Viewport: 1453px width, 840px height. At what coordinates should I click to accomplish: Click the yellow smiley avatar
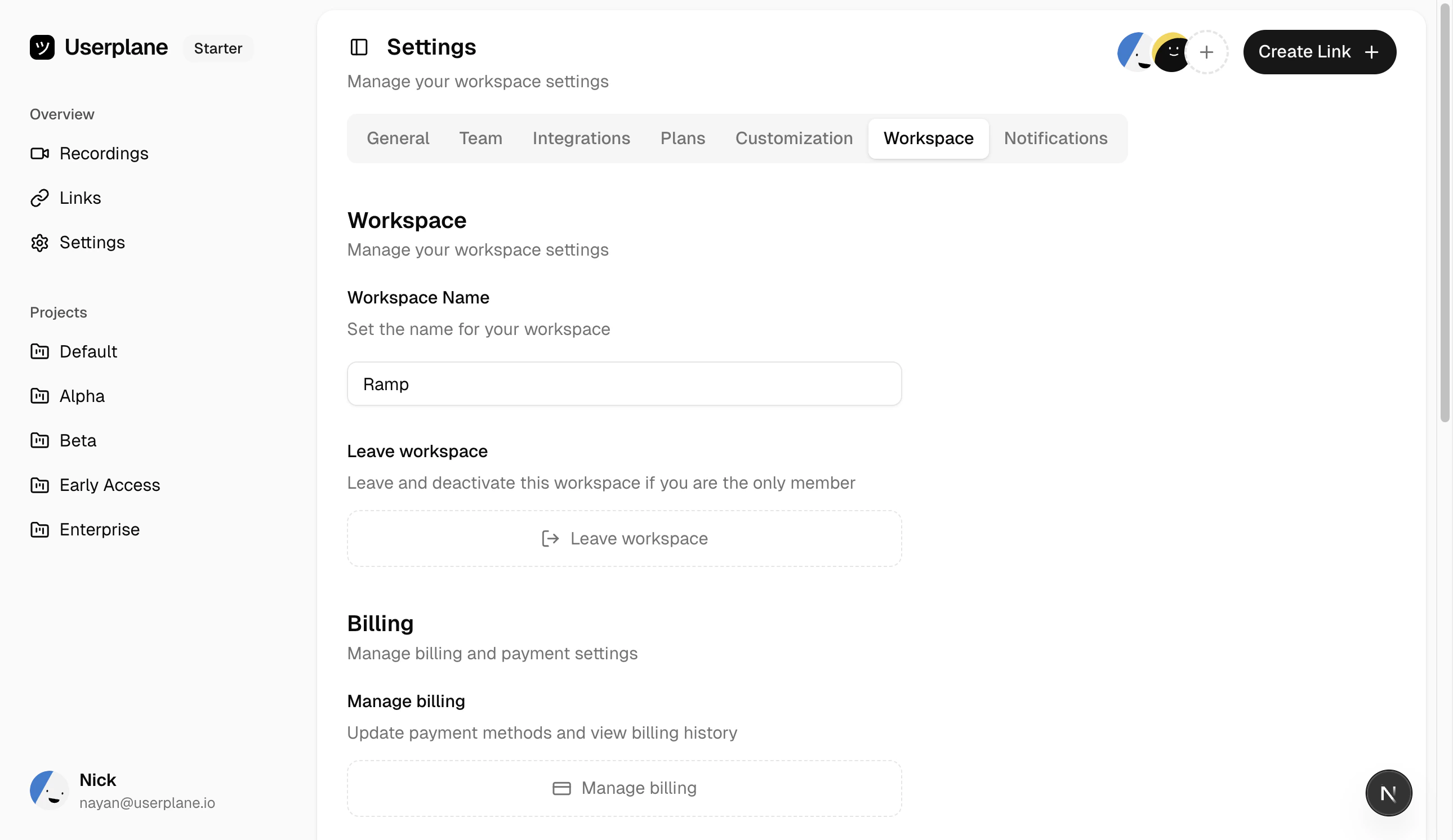click(x=1171, y=52)
